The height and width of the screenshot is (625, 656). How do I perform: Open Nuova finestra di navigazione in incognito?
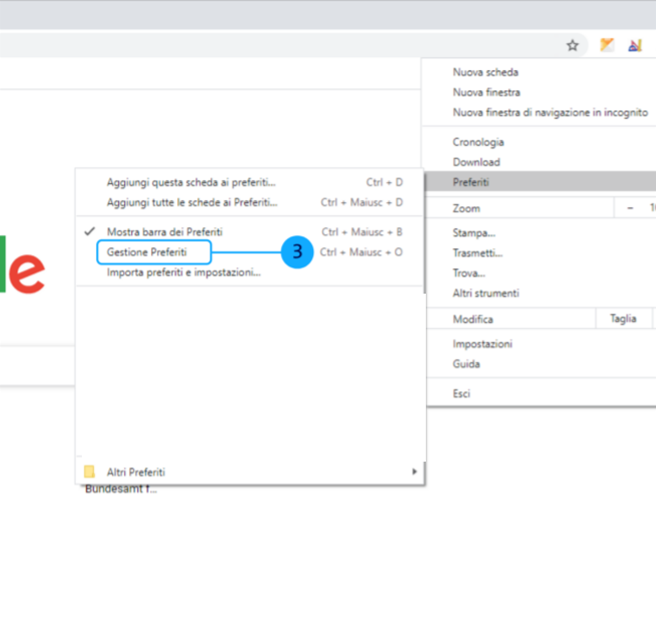click(549, 112)
